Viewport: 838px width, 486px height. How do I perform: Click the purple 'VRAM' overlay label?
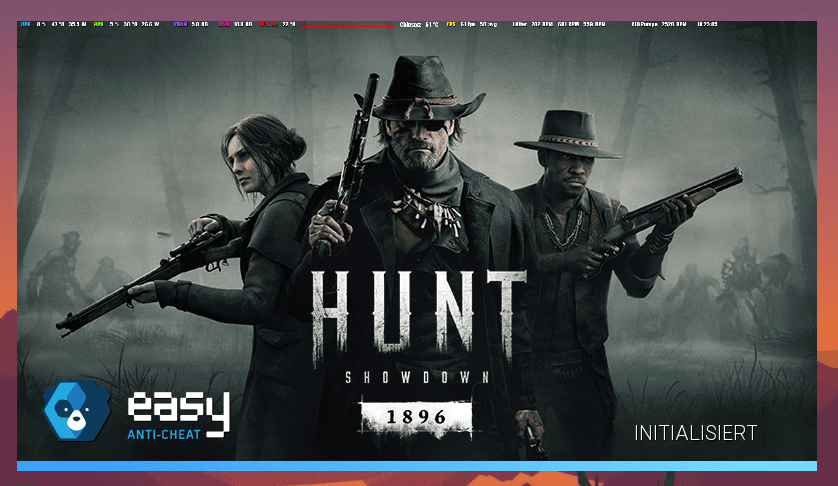tap(181, 25)
